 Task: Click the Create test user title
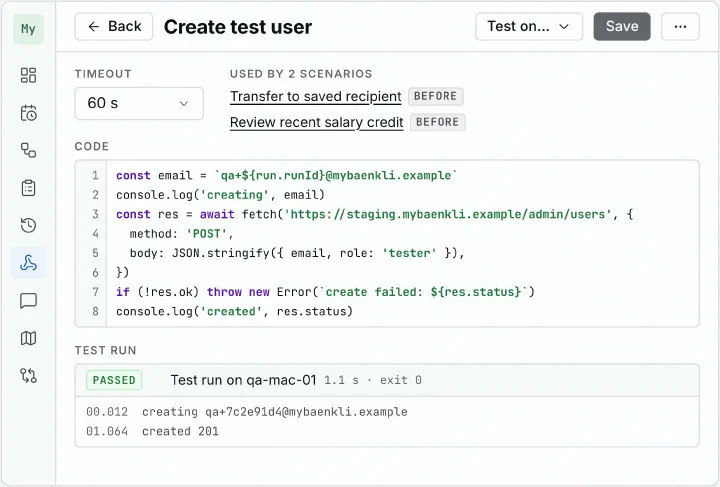click(238, 27)
